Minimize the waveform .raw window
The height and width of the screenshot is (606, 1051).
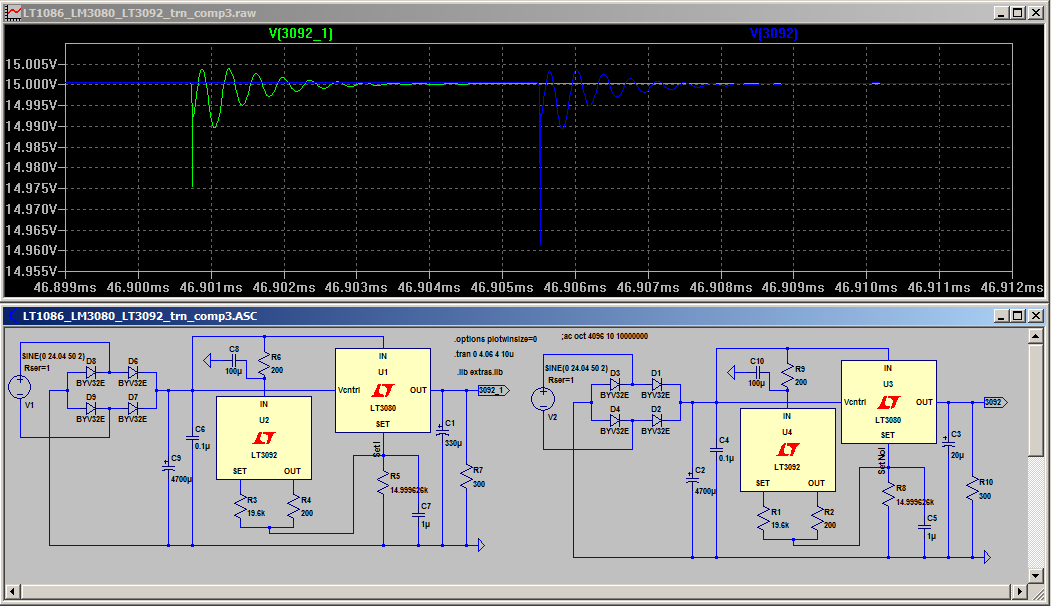1001,13
